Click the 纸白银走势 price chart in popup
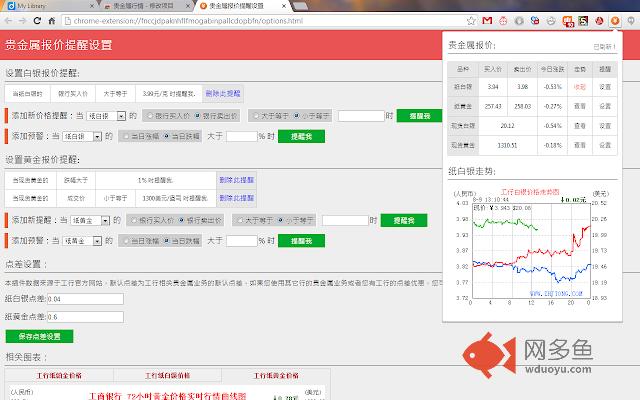 click(531, 247)
